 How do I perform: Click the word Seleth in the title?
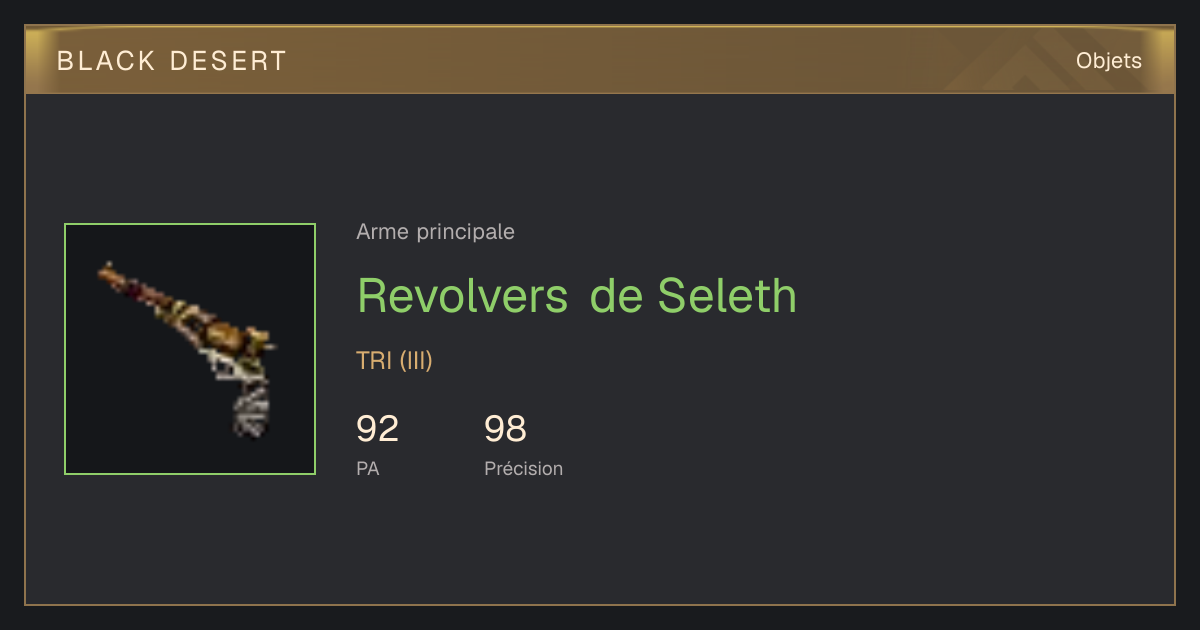point(727,295)
